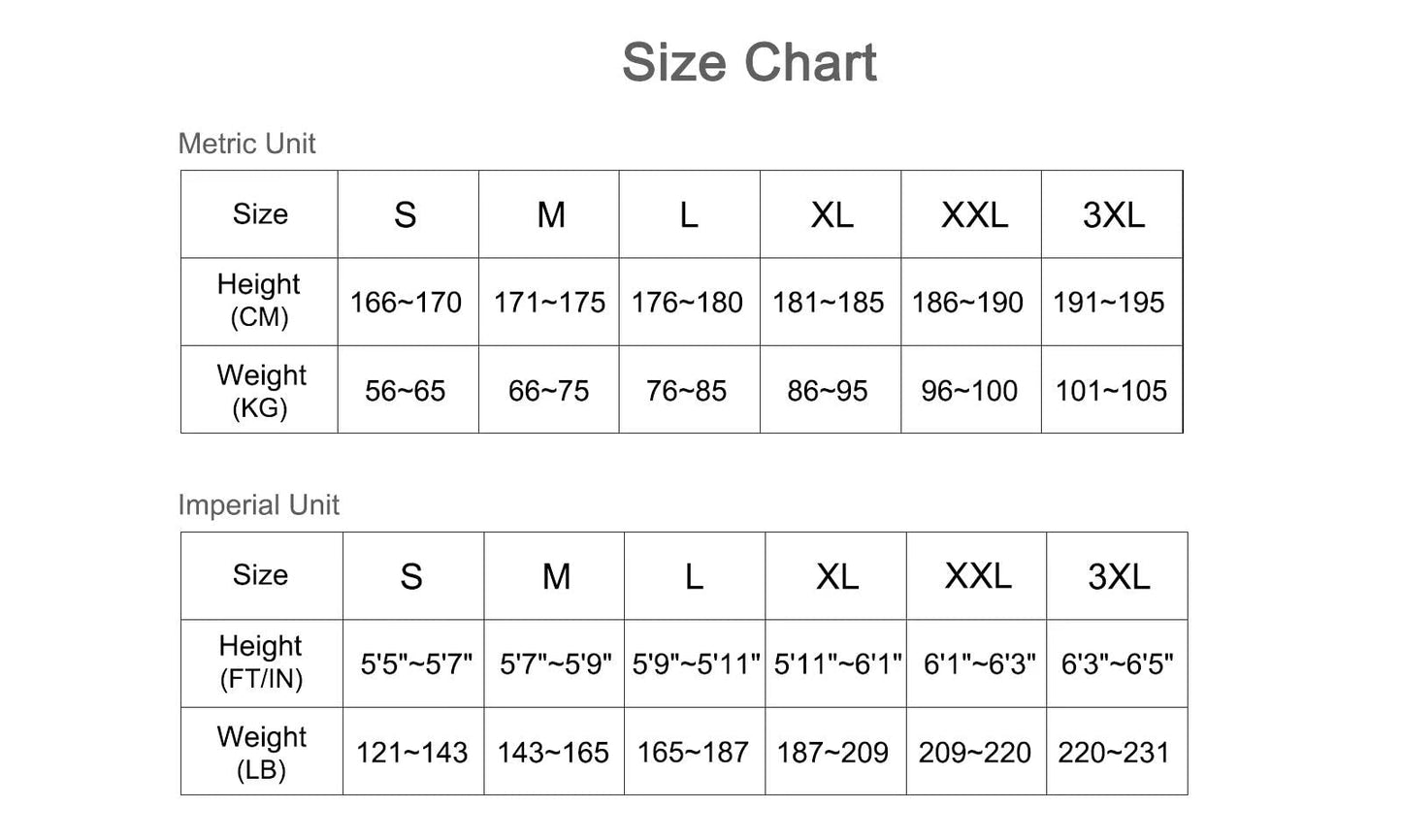Click the 220~231 weight cell

coord(1114,753)
